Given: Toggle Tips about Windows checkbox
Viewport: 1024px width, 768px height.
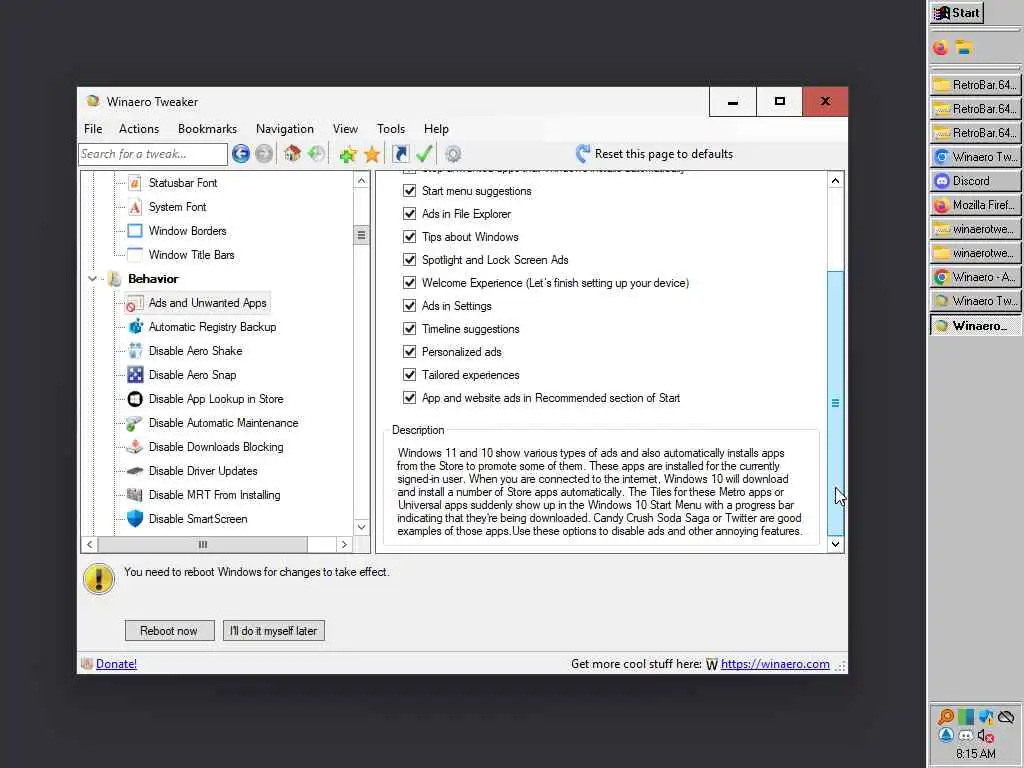Looking at the screenshot, I should tap(409, 236).
